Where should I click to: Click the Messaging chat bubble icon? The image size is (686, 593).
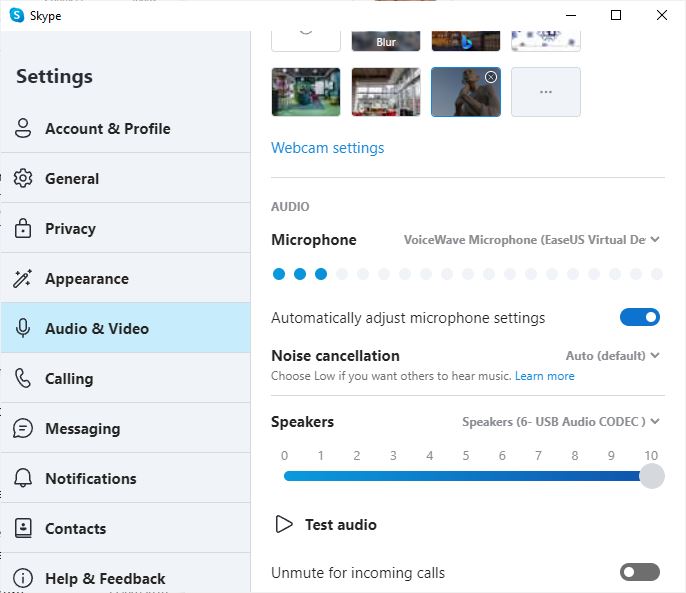pyautogui.click(x=23, y=428)
